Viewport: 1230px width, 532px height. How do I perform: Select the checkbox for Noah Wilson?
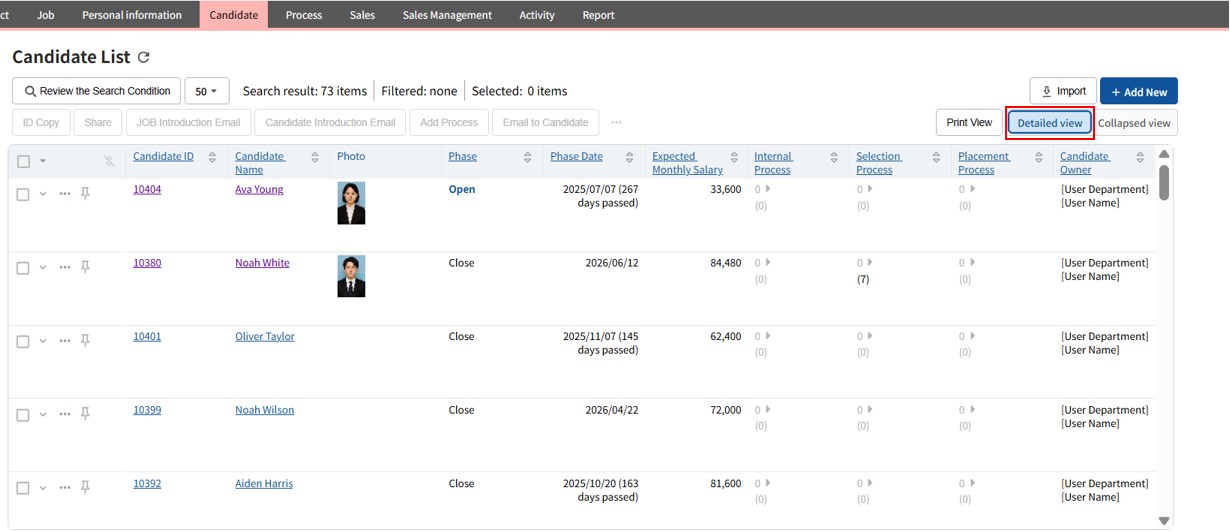pos(23,415)
